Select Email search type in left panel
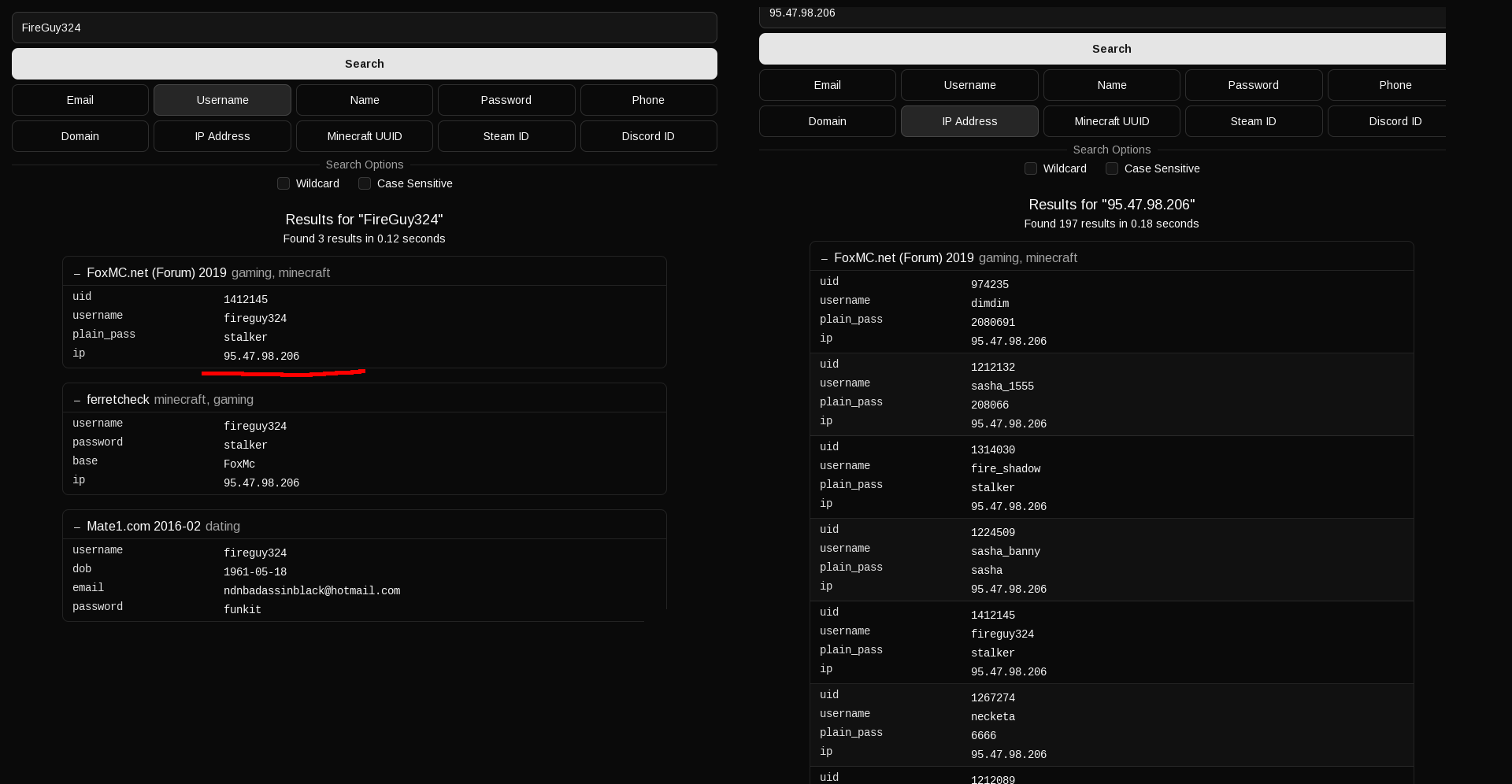The image size is (1512, 784). coord(80,100)
